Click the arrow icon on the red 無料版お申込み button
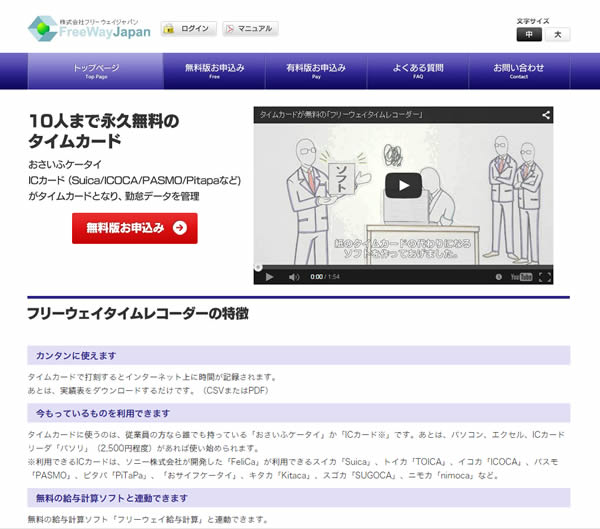The height and width of the screenshot is (529, 600). point(179,228)
